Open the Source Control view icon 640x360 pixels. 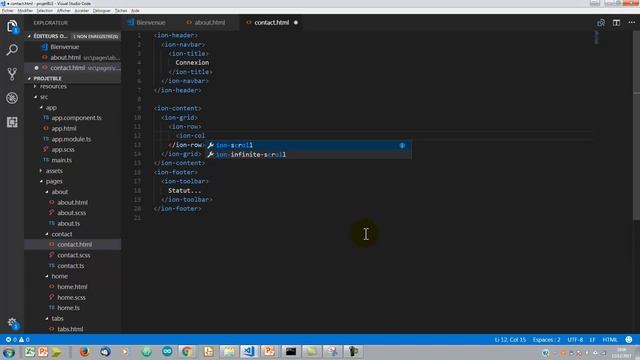pos(12,74)
